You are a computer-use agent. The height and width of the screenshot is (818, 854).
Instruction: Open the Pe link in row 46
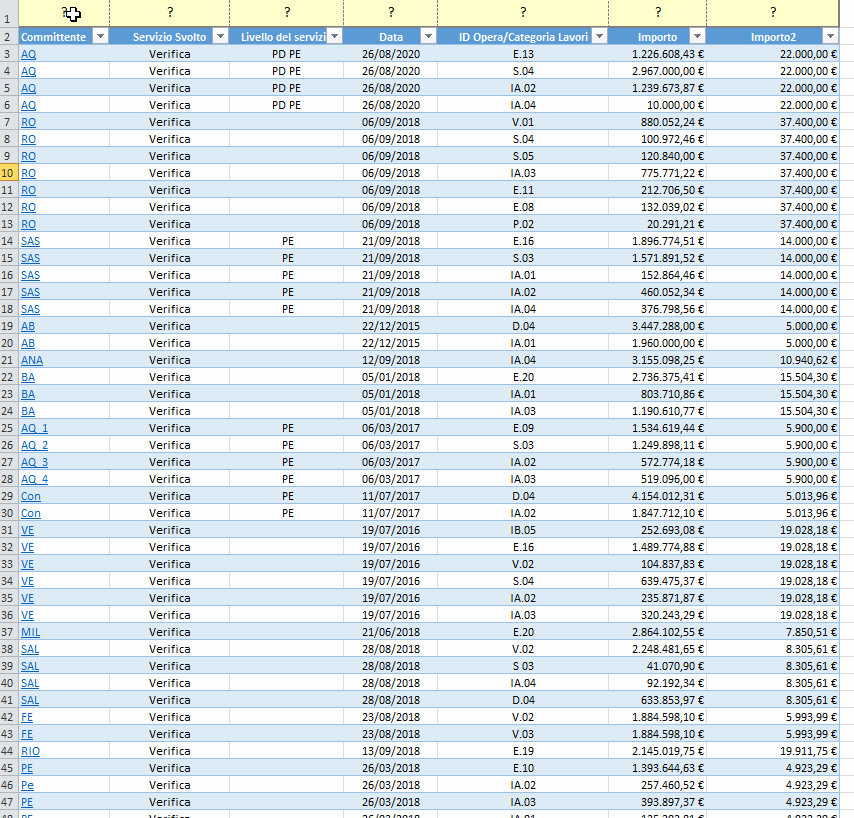pyautogui.click(x=27, y=785)
